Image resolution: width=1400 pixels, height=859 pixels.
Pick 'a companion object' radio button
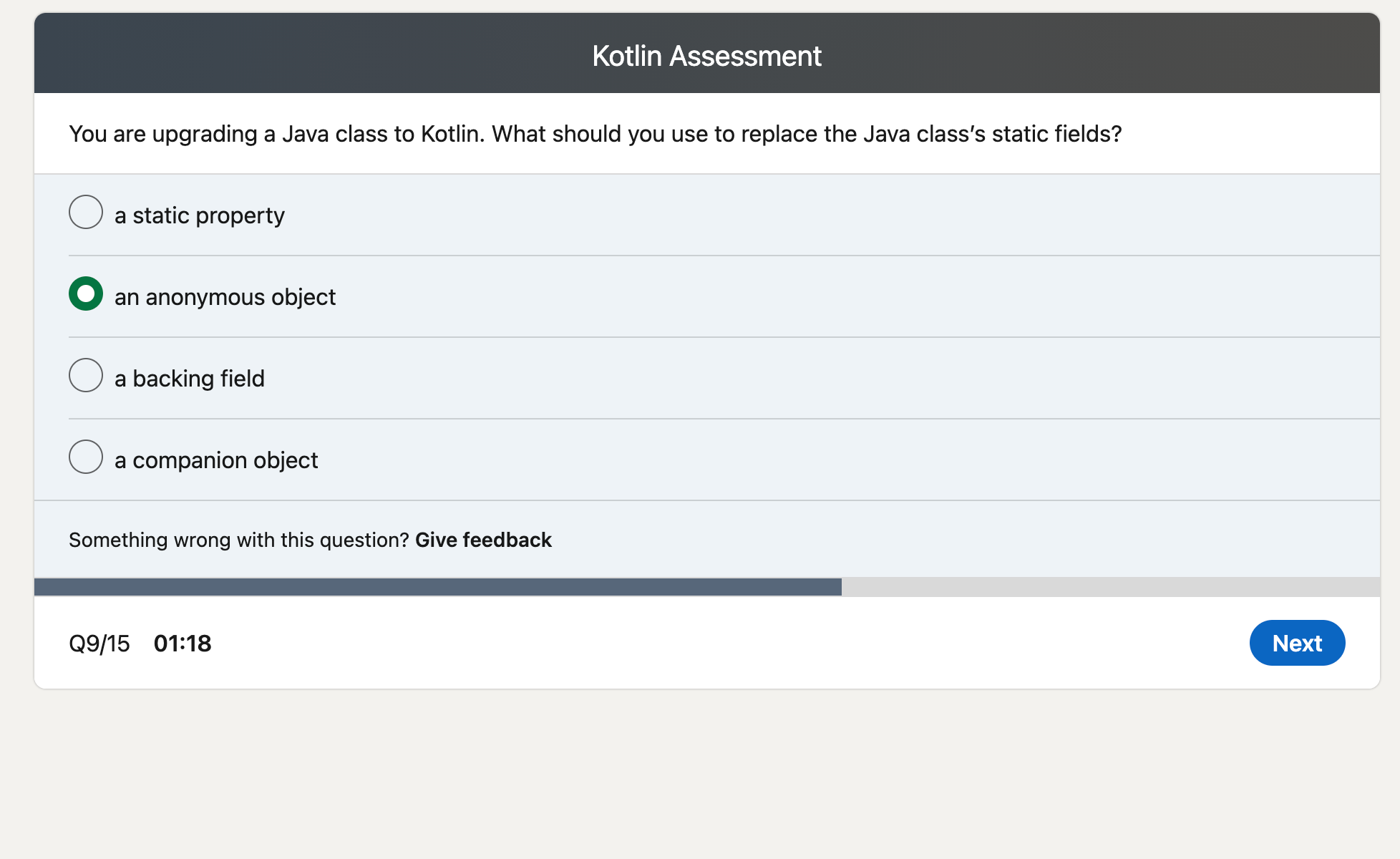(85, 457)
